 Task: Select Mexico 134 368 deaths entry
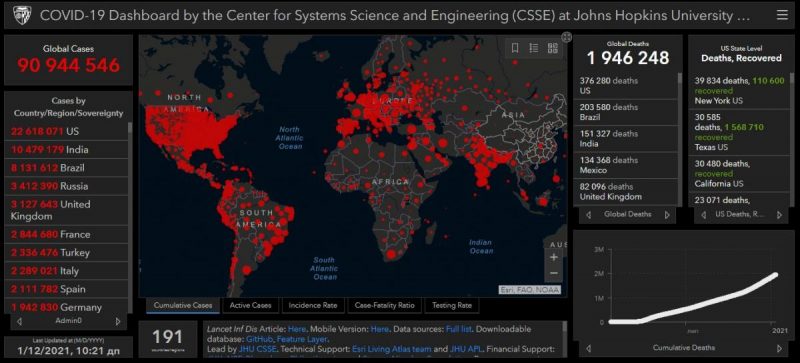click(626, 165)
